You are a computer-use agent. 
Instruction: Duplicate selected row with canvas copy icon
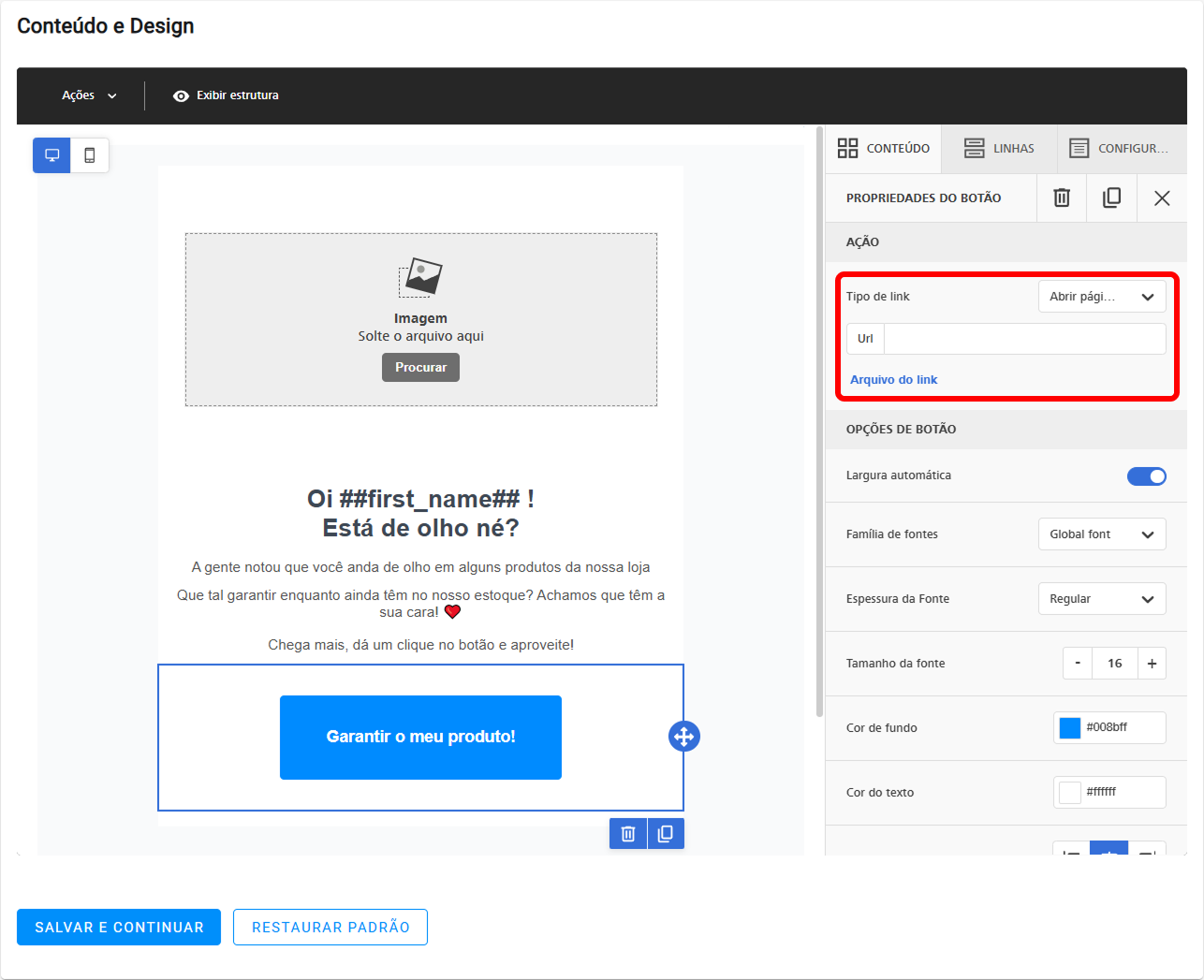[666, 833]
